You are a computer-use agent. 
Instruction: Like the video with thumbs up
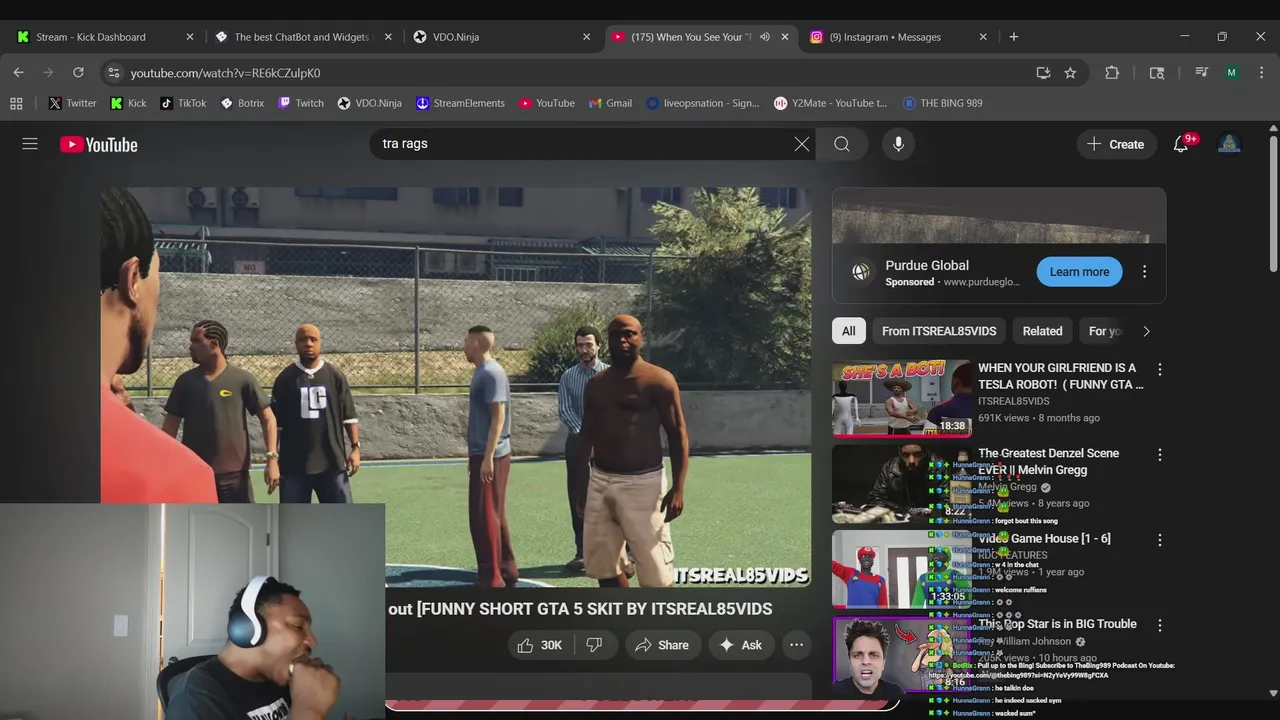coord(539,645)
